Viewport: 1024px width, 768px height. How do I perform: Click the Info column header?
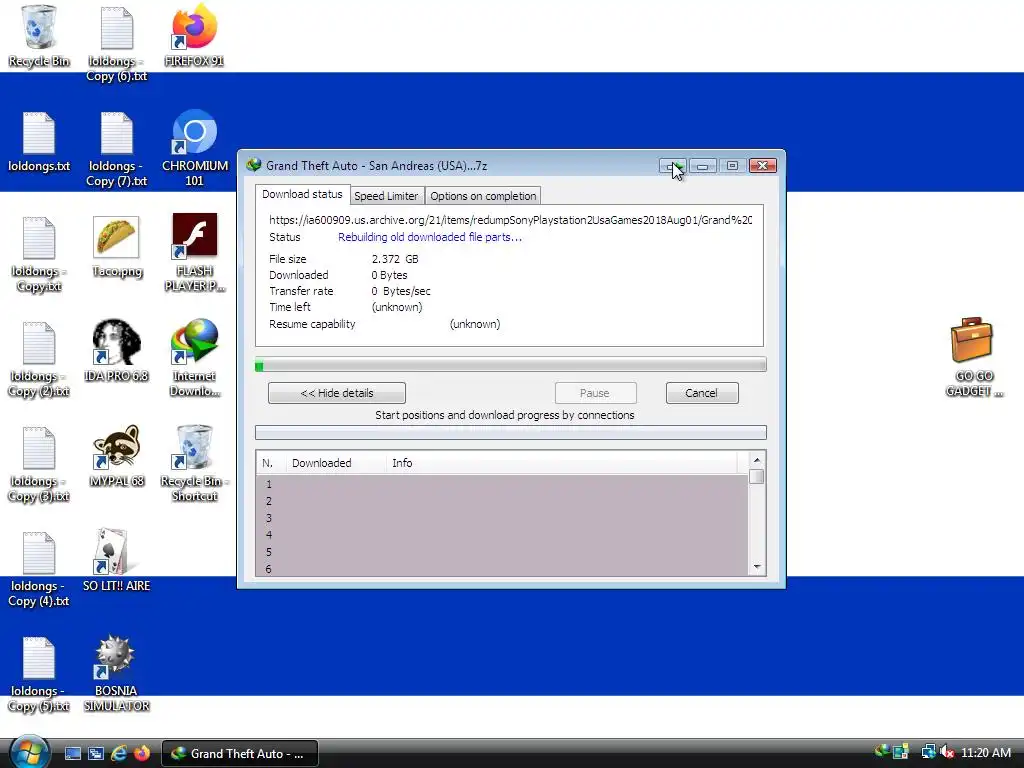pyautogui.click(x=562, y=463)
